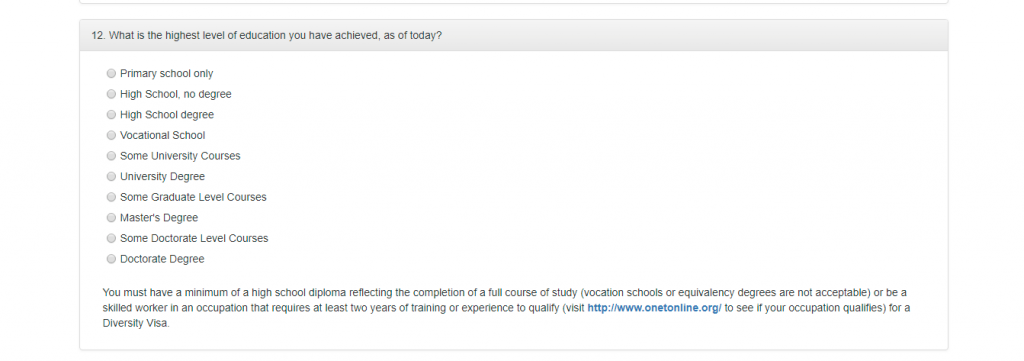The image size is (1024, 361).
Task: Click the 'Master's Degree' label text
Action: tap(159, 217)
